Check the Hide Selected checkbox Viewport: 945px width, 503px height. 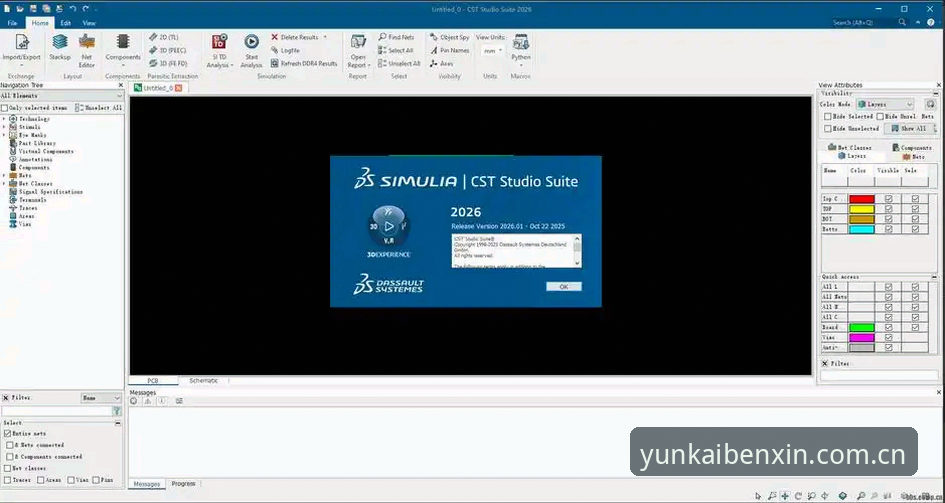pyautogui.click(x=827, y=116)
